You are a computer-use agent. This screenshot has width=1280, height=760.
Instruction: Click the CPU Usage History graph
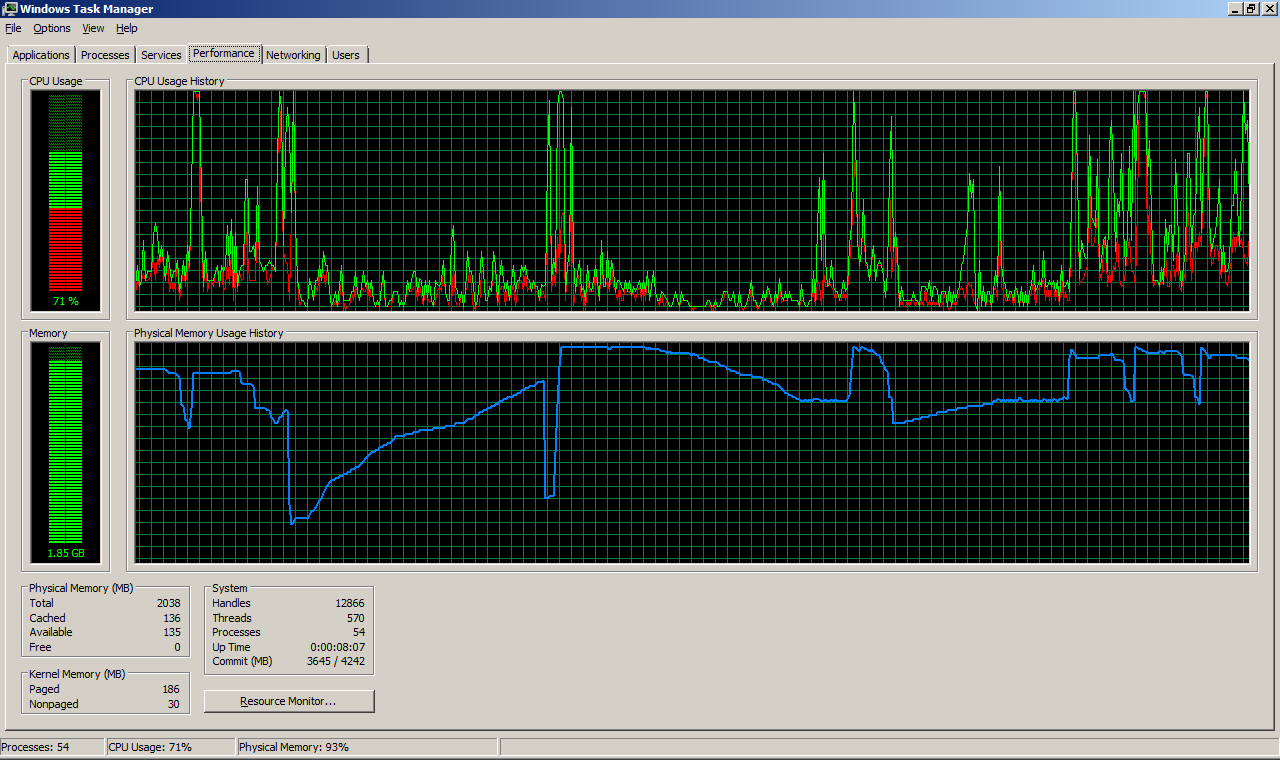(692, 200)
